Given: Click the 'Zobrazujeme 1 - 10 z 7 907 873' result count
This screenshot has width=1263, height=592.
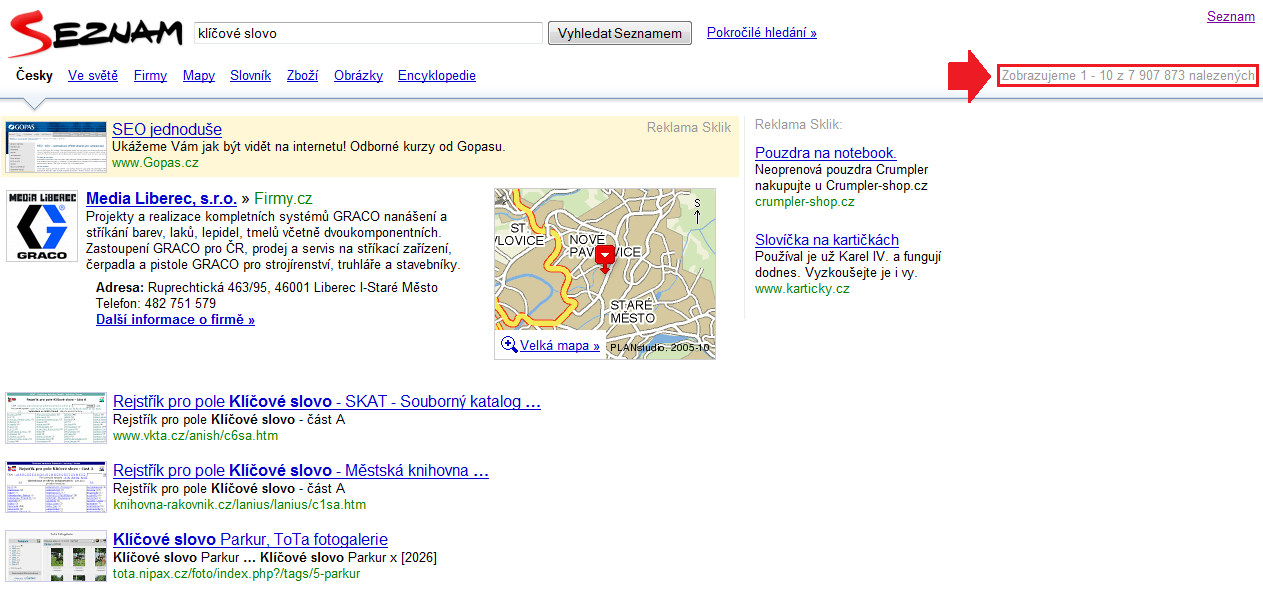Looking at the screenshot, I should [x=1127, y=76].
